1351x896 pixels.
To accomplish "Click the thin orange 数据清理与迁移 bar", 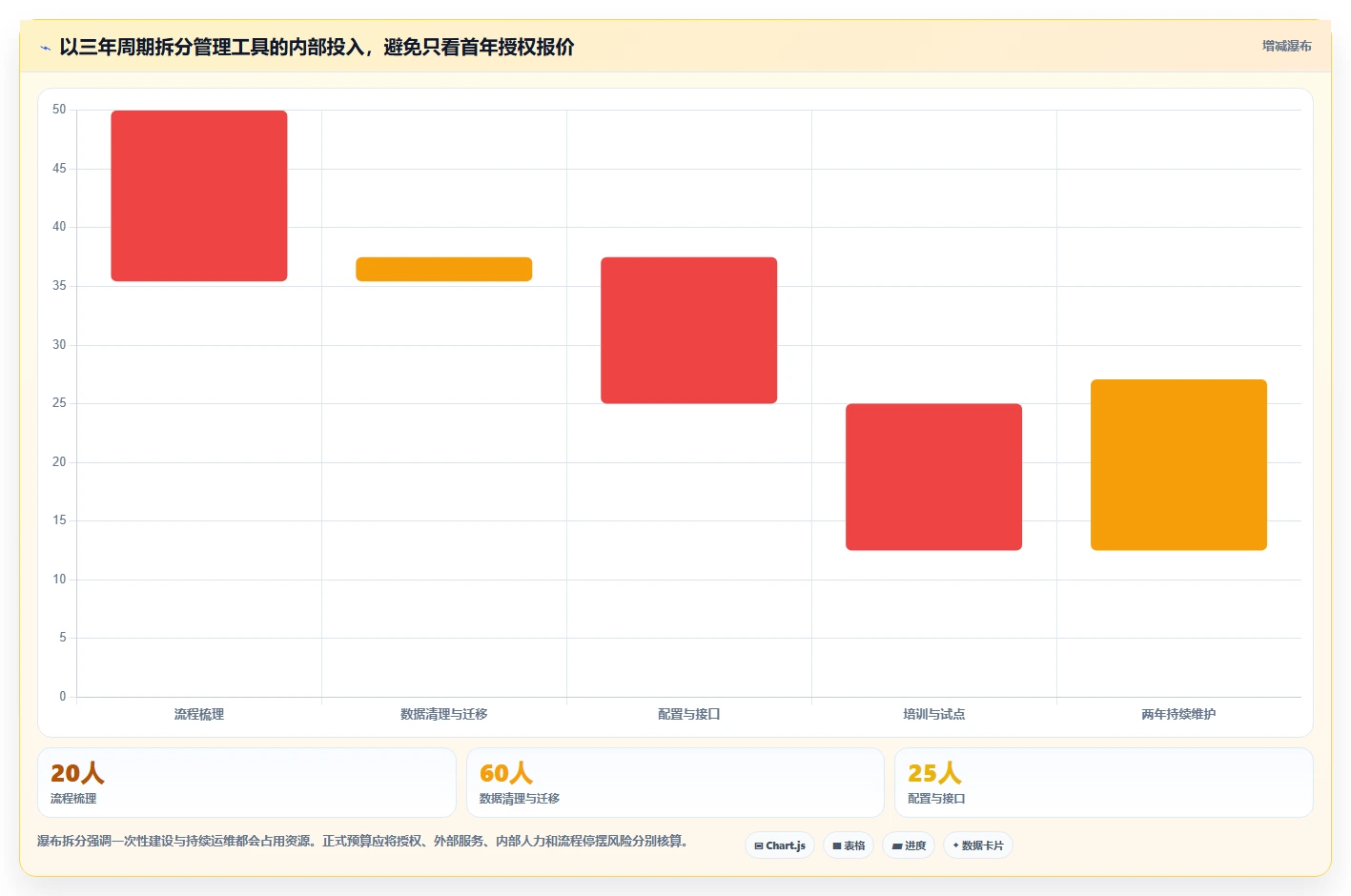I will coord(444,269).
